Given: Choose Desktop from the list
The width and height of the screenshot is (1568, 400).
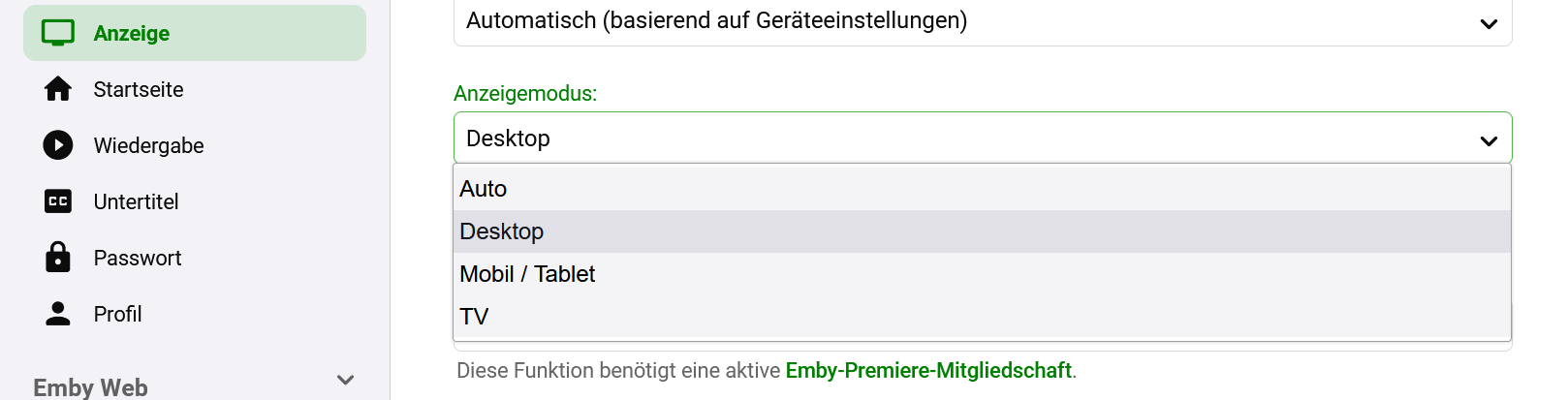Looking at the screenshot, I should click(x=502, y=231).
